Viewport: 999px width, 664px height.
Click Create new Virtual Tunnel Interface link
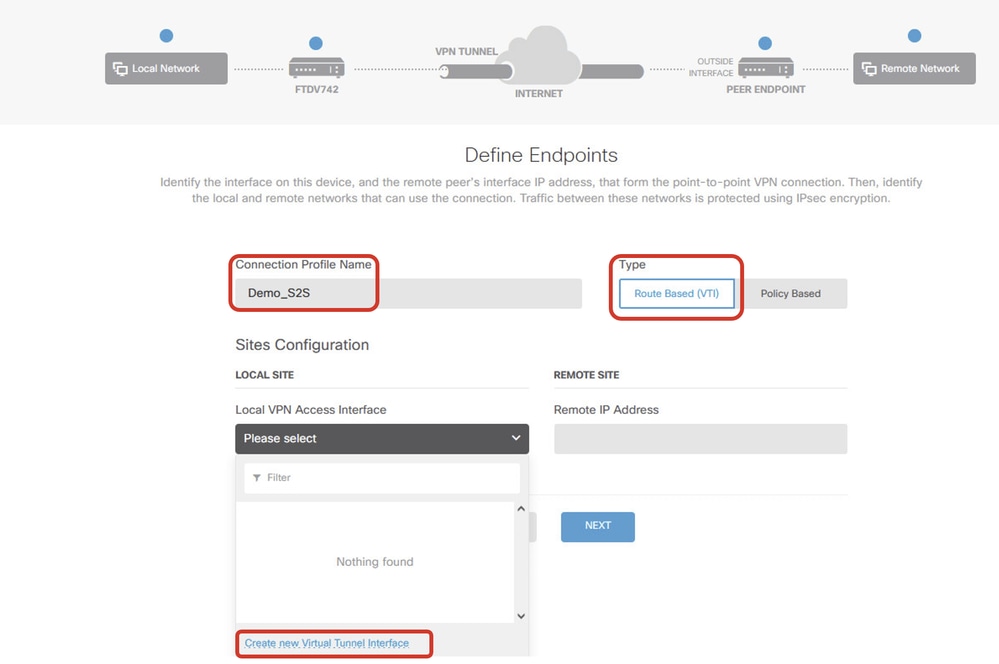pos(327,643)
